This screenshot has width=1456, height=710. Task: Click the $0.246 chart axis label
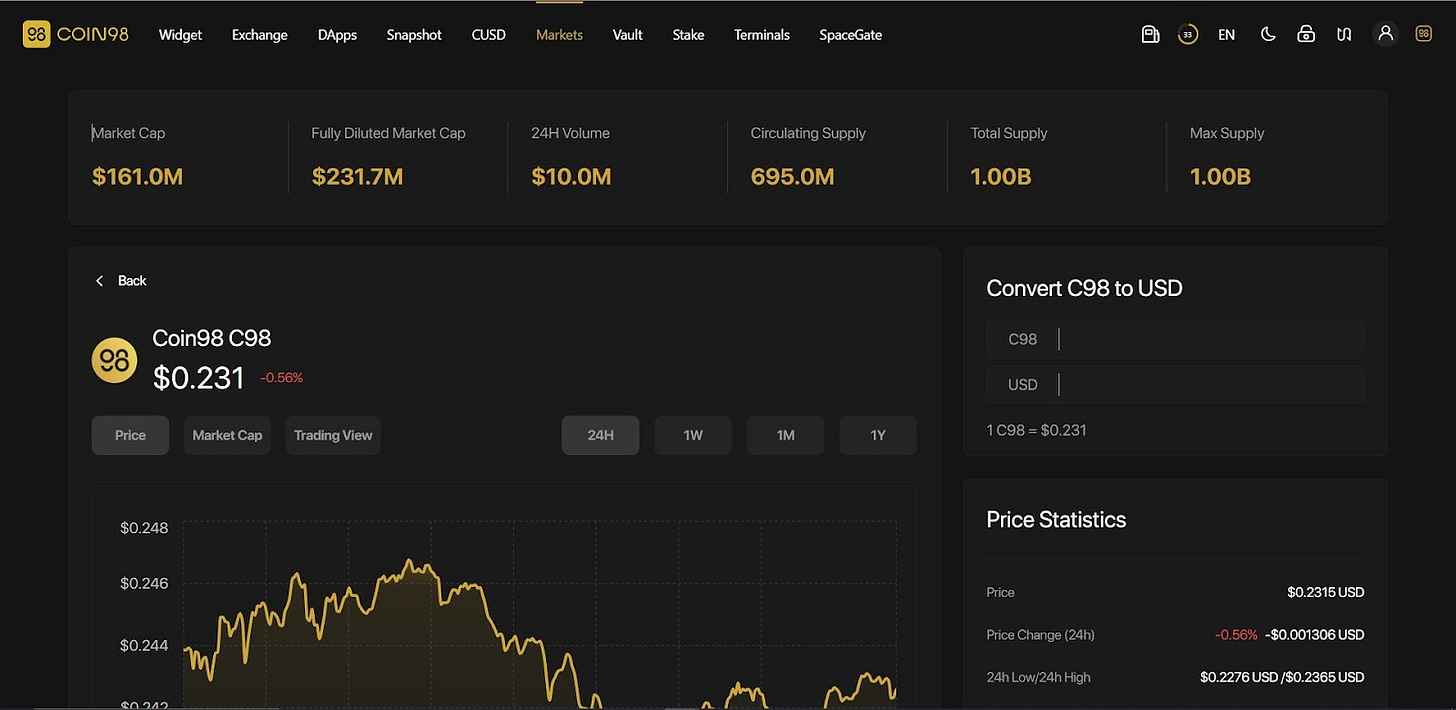click(144, 583)
